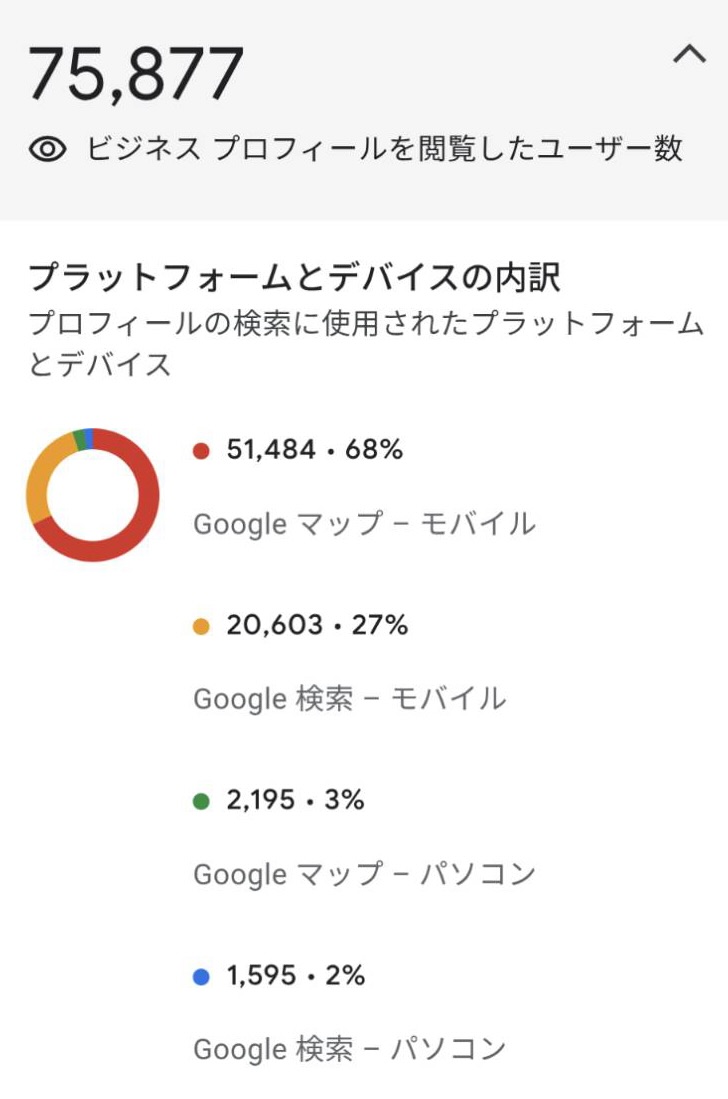Click the center hole of the donut chart
Viewport: 728px width, 1099px height.
tap(92, 492)
